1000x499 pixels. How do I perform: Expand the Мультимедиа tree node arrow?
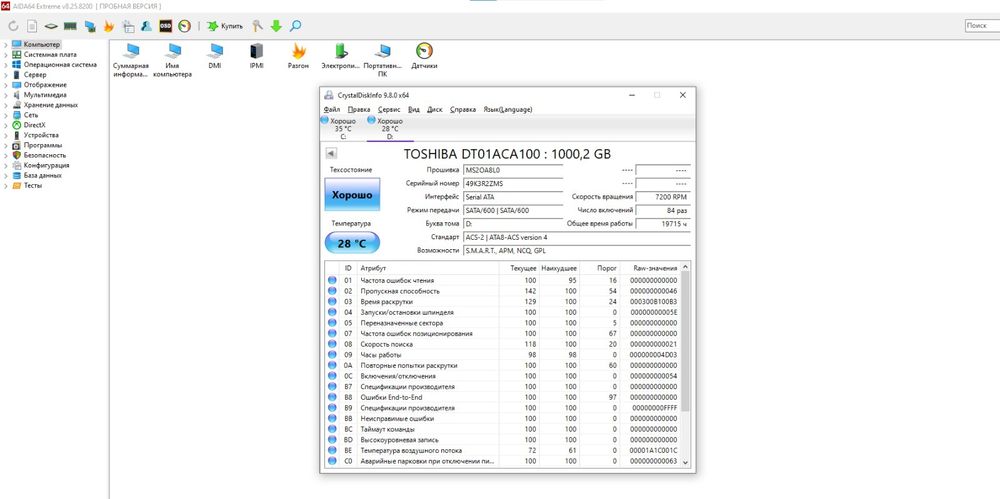tap(6, 95)
